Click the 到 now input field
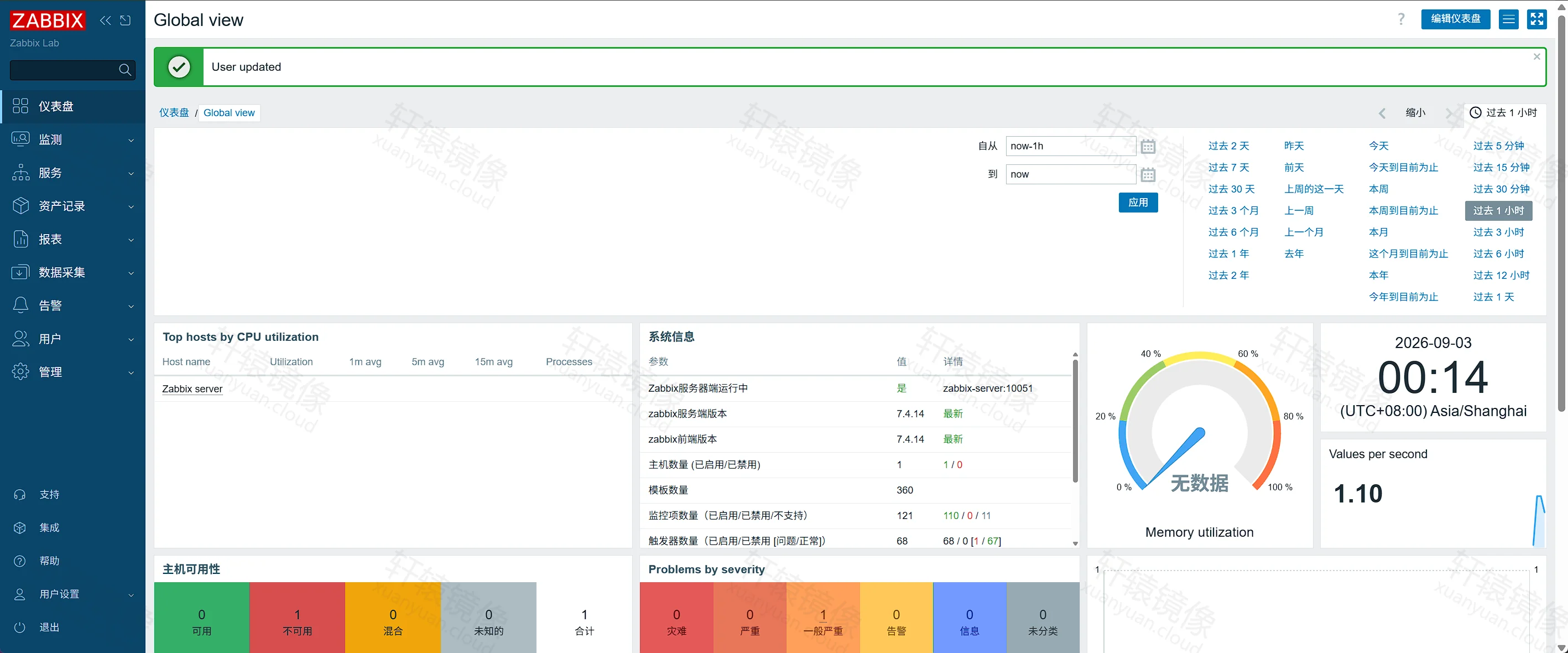The height and width of the screenshot is (653, 1568). click(1071, 174)
